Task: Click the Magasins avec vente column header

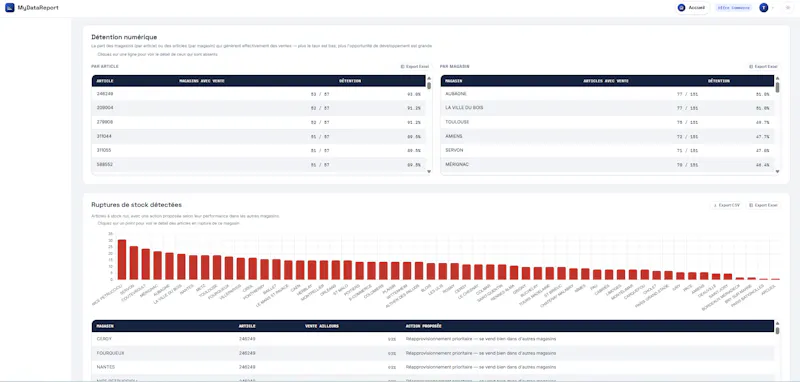Action: click(202, 81)
